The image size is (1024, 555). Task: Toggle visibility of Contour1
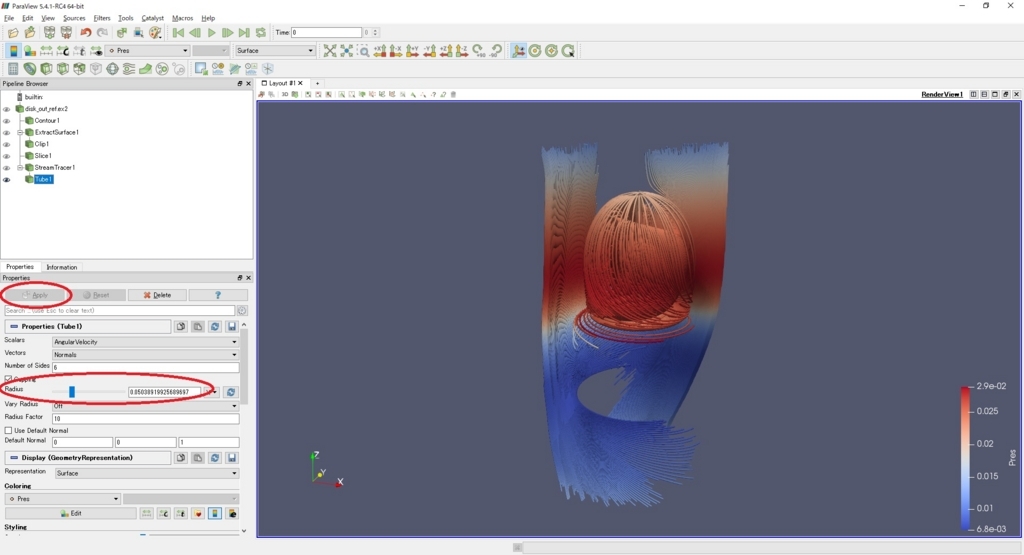pyautogui.click(x=7, y=121)
